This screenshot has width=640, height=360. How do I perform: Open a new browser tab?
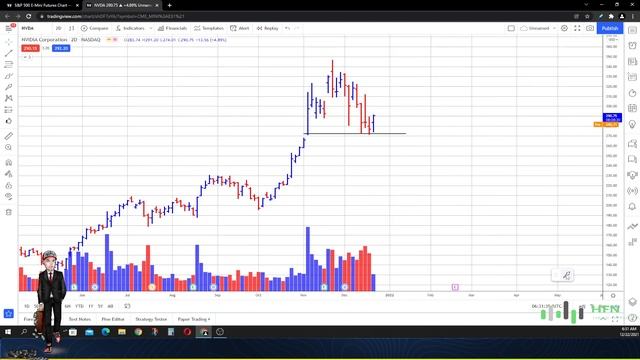point(169,5)
